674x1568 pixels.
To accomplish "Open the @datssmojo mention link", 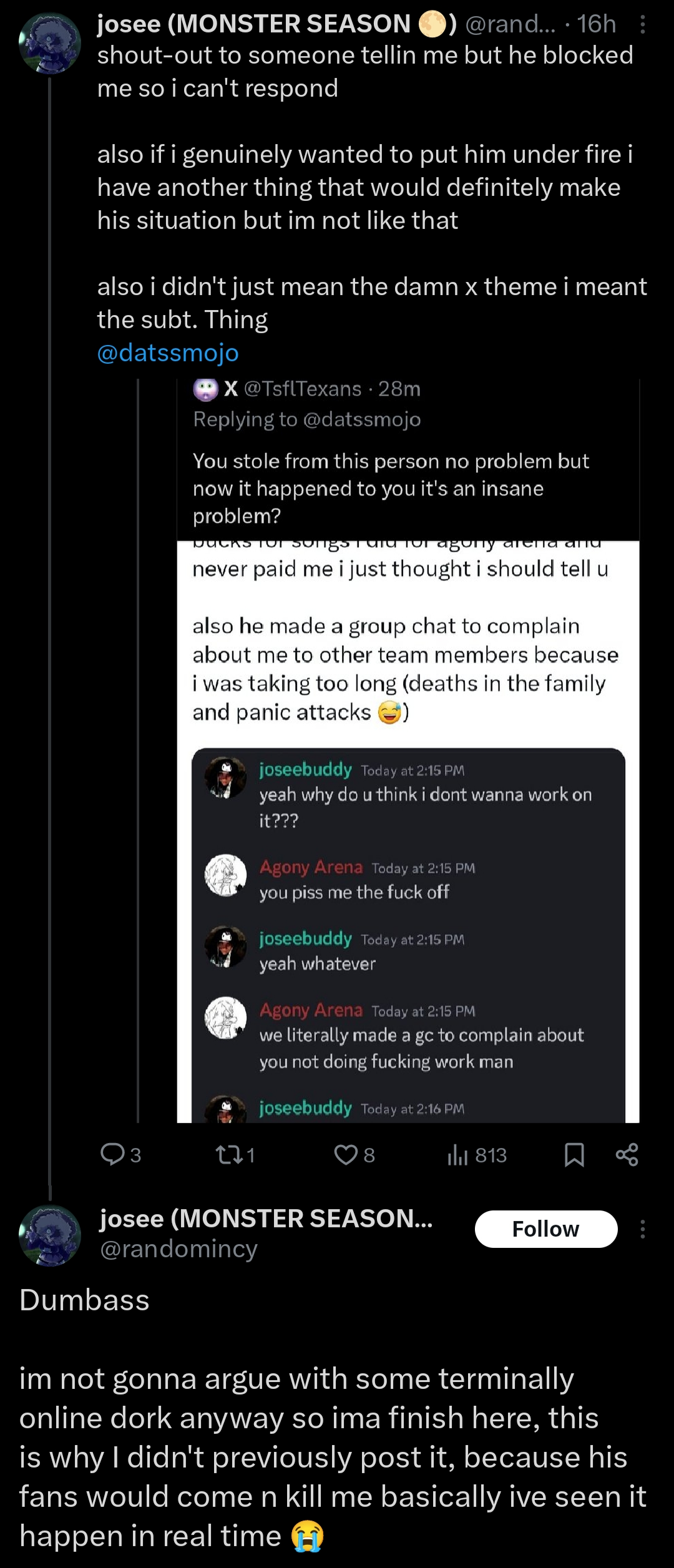I will [168, 353].
